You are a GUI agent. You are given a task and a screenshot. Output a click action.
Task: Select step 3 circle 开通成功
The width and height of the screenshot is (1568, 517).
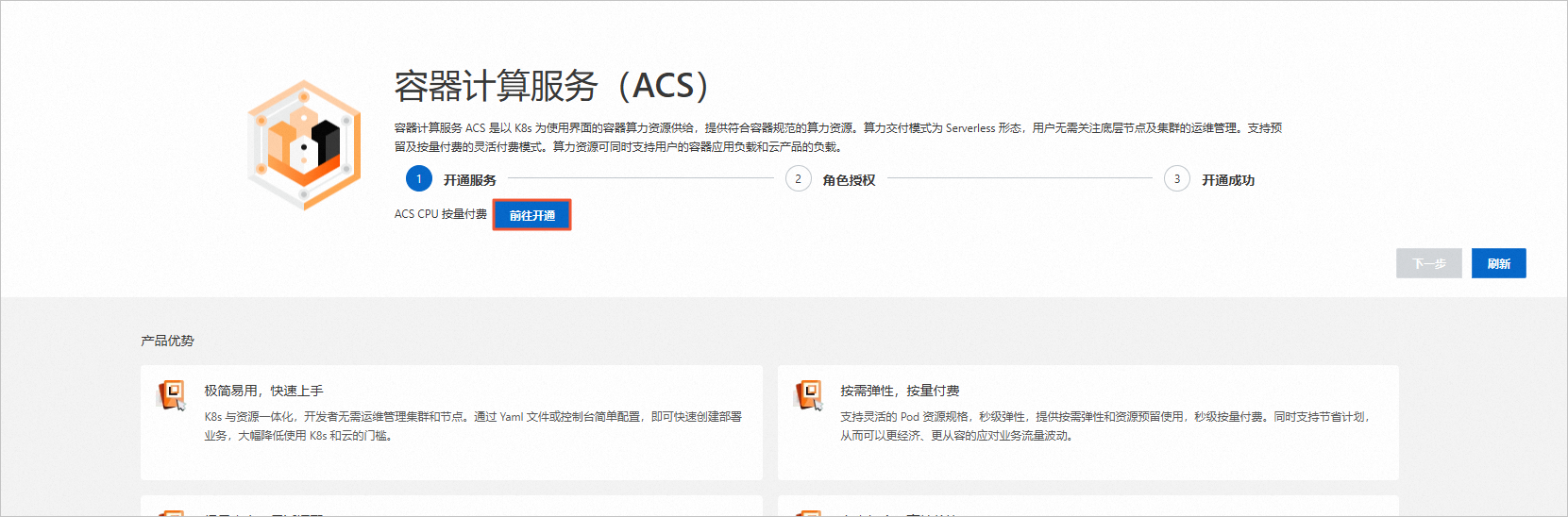(x=1176, y=178)
